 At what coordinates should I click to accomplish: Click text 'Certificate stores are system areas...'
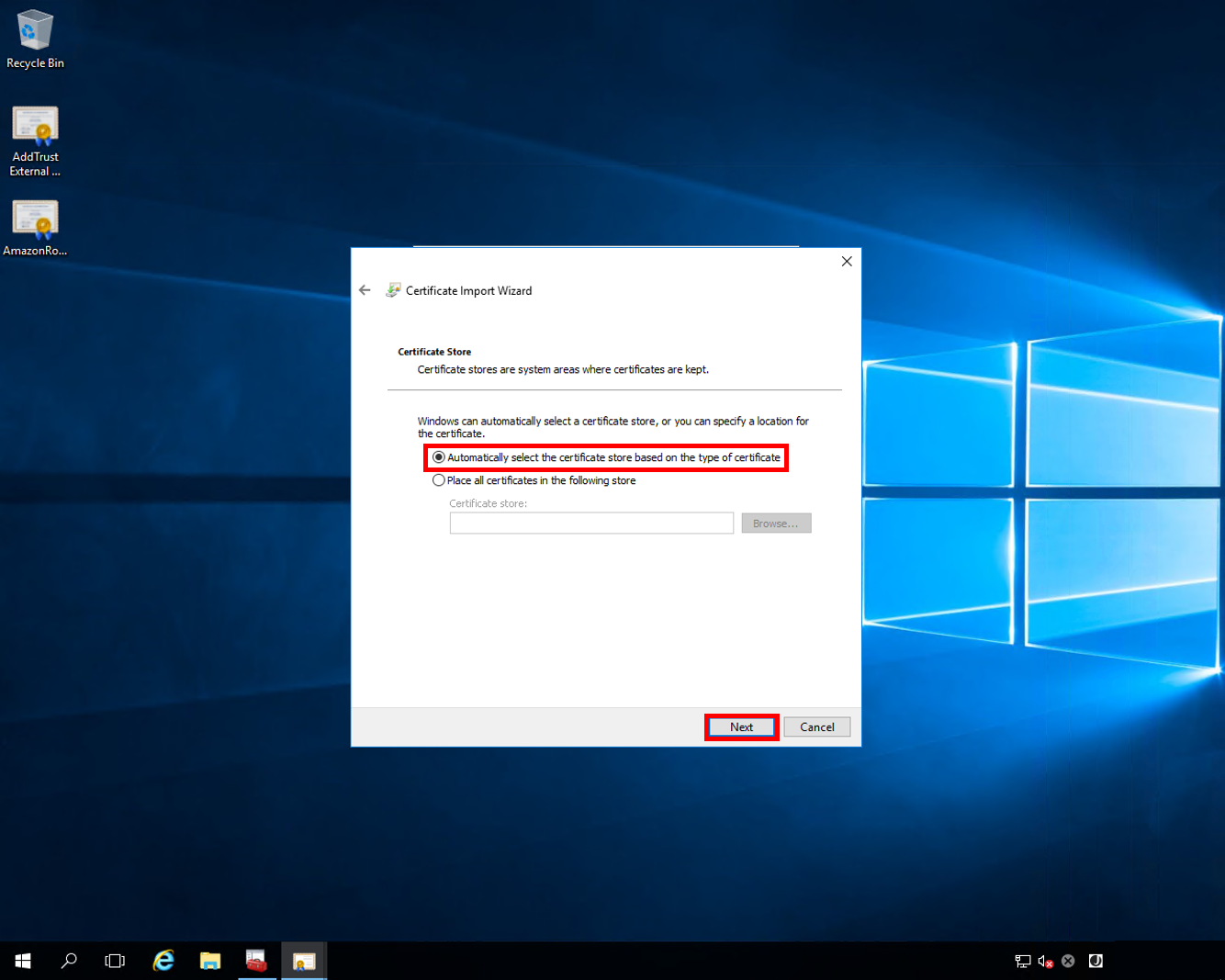click(x=563, y=369)
